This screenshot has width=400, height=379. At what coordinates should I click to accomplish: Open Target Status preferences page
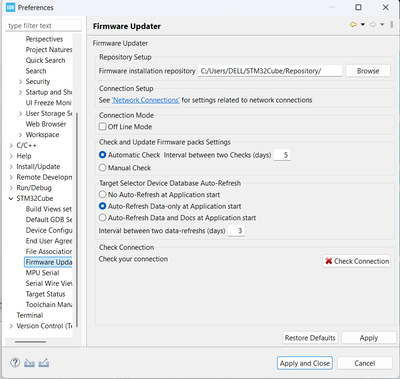(x=45, y=294)
